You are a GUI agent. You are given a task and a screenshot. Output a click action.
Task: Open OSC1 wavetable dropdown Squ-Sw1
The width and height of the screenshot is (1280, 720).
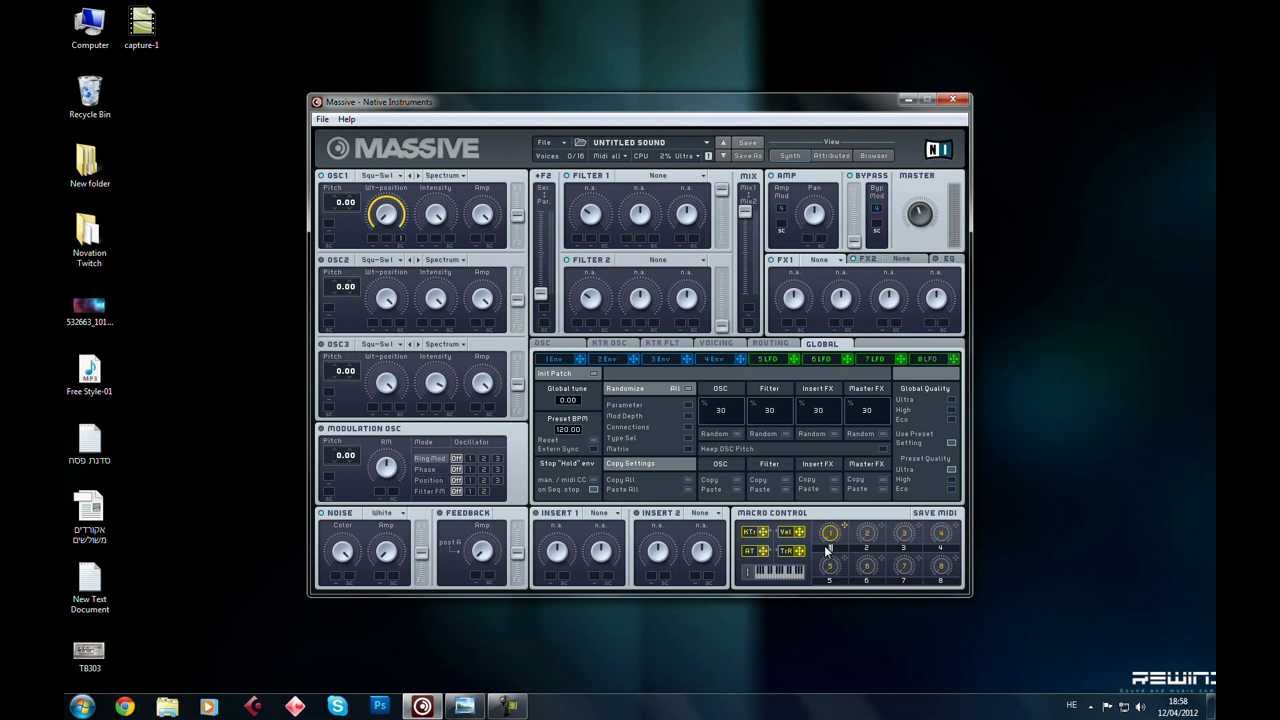point(380,176)
